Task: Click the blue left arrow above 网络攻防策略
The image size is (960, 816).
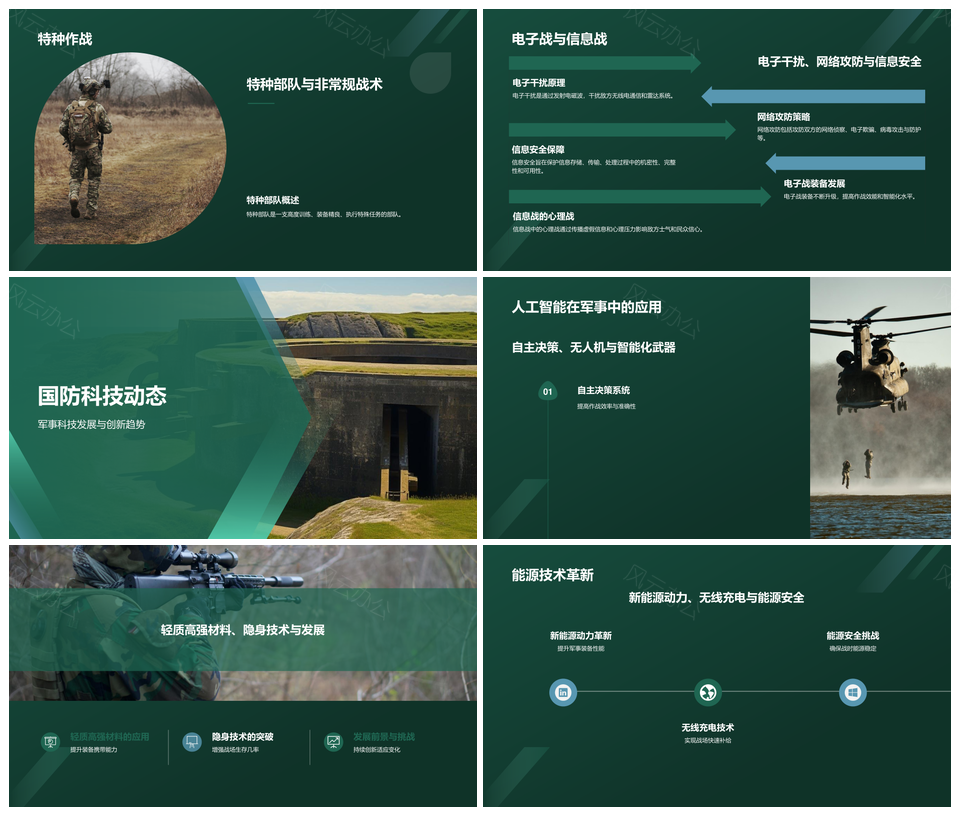Action: tap(813, 96)
